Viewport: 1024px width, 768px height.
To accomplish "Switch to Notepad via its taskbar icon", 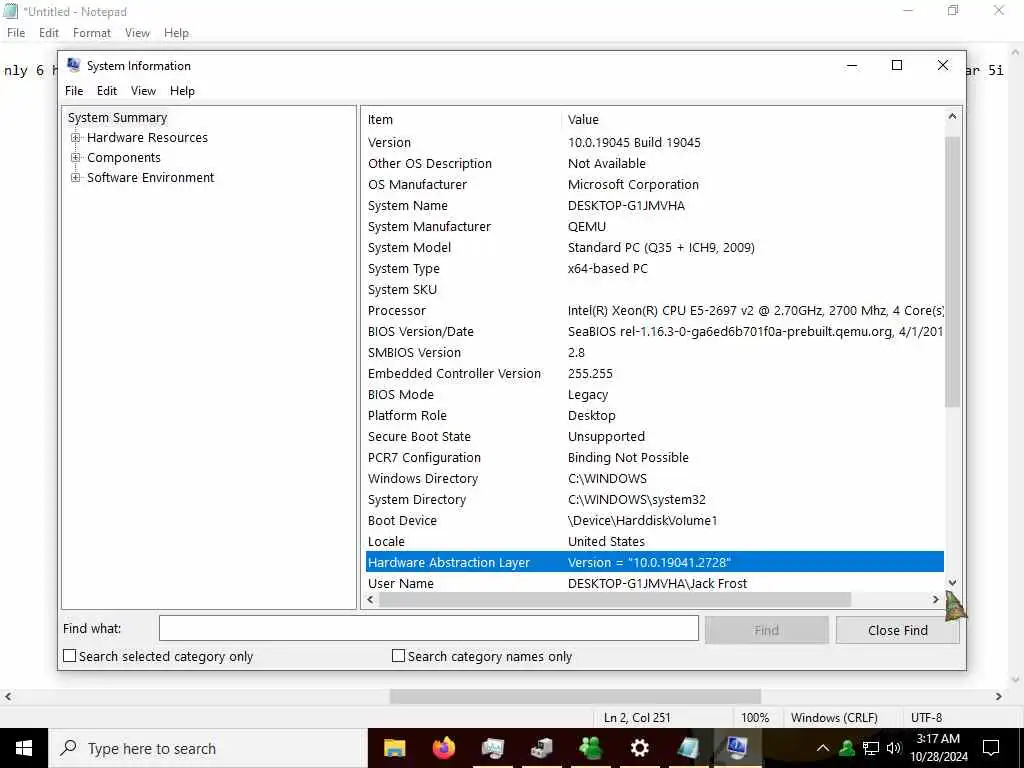I will click(688, 748).
